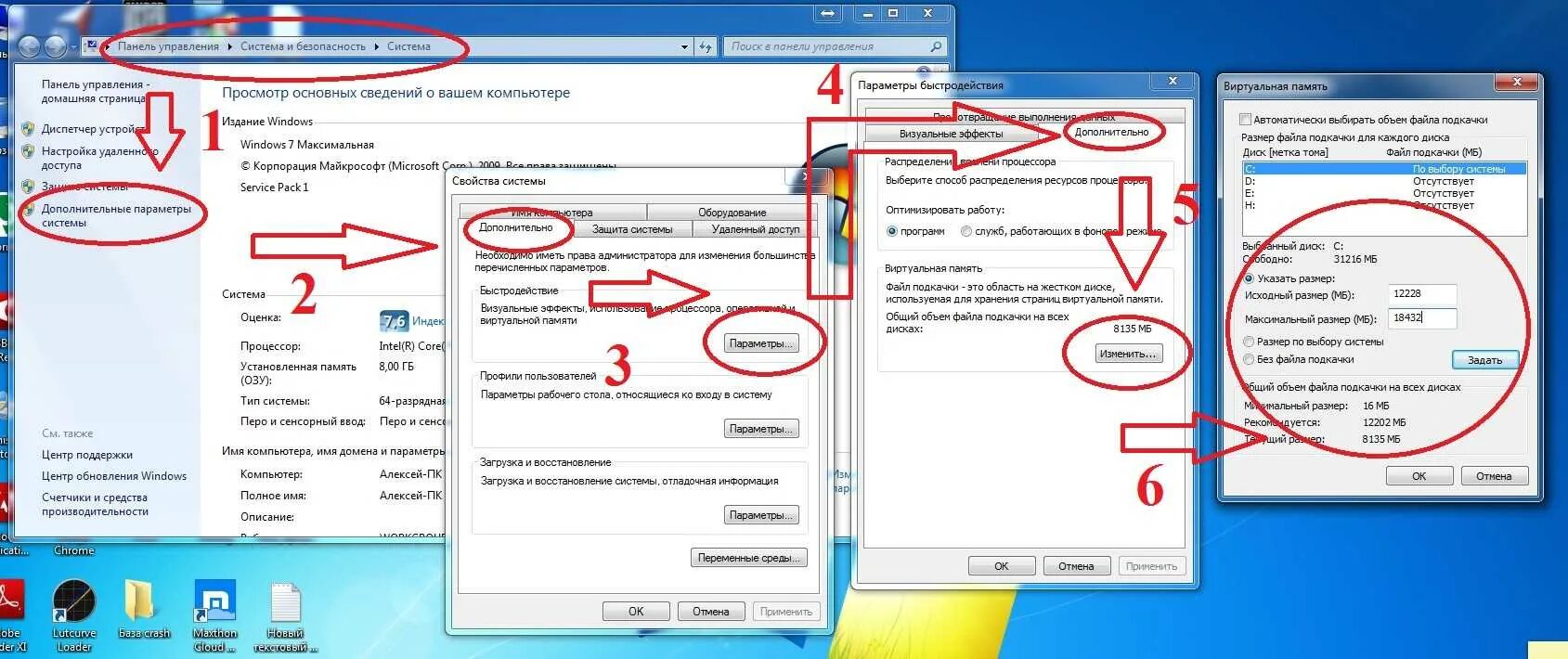Open the Maxthon Cloud browser shortcut
Screen dimensions: 1568x659
point(214,615)
